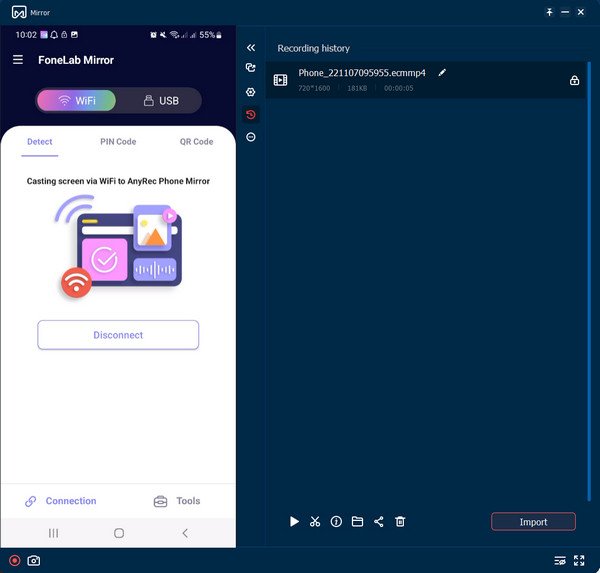600x573 pixels.
Task: Open the settings gear icon in sidebar
Action: [x=251, y=92]
